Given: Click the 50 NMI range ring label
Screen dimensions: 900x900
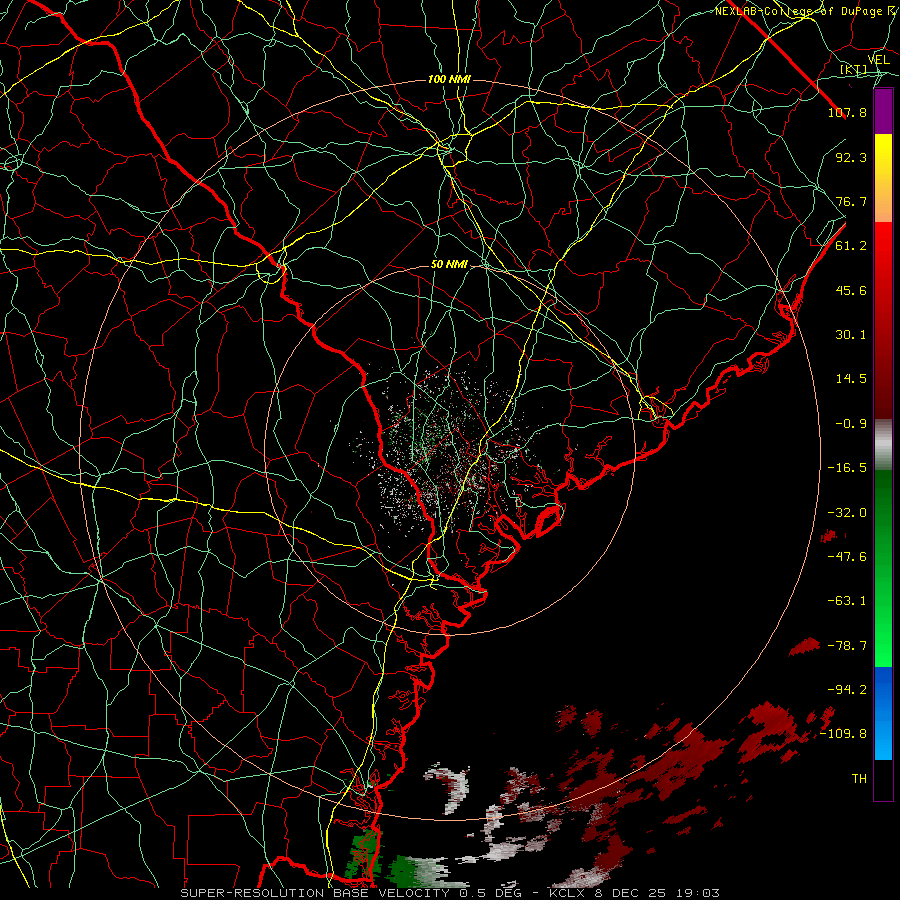Looking at the screenshot, I should [449, 265].
